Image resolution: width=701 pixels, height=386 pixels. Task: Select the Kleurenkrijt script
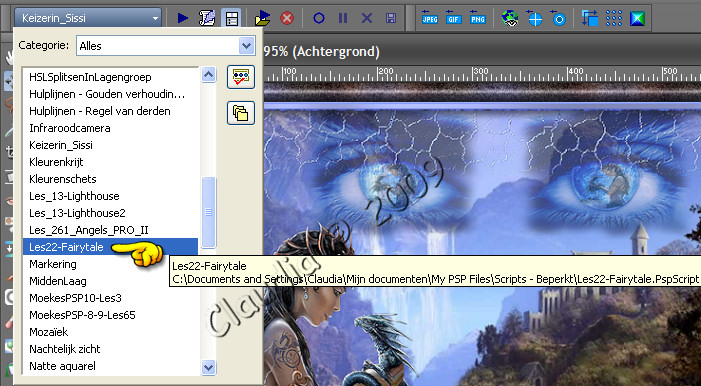click(110, 162)
